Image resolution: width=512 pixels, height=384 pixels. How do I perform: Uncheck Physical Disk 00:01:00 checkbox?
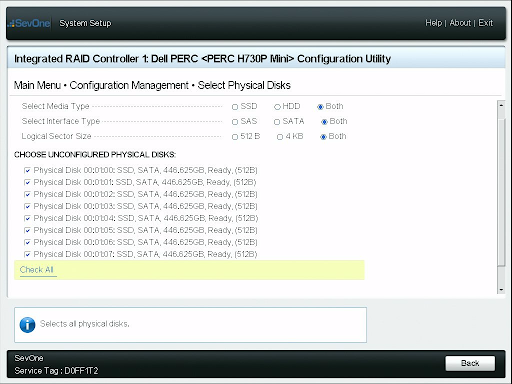pos(27,170)
